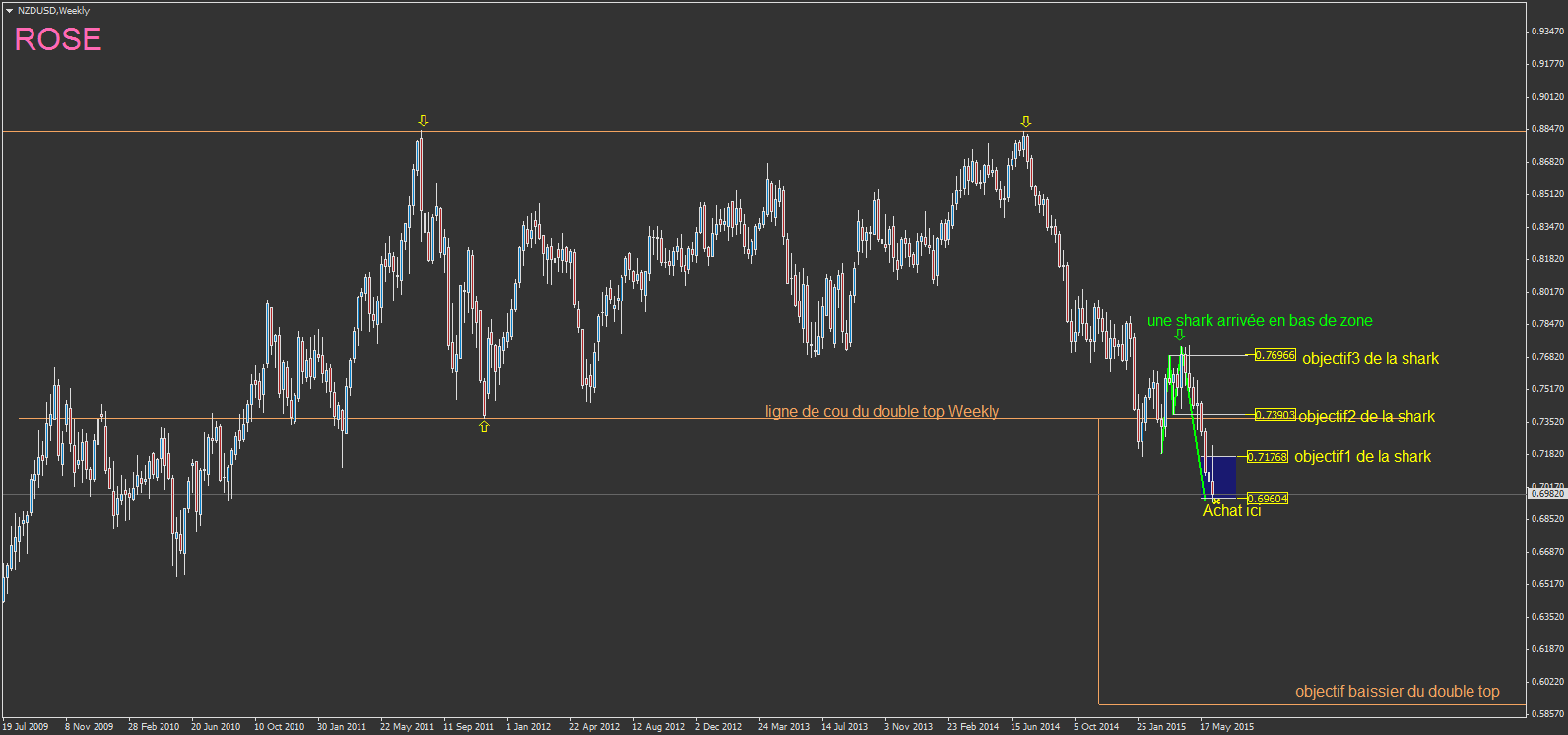The height and width of the screenshot is (735, 1568).
Task: Click 0.58570 on the price scale
Action: pos(1546,714)
